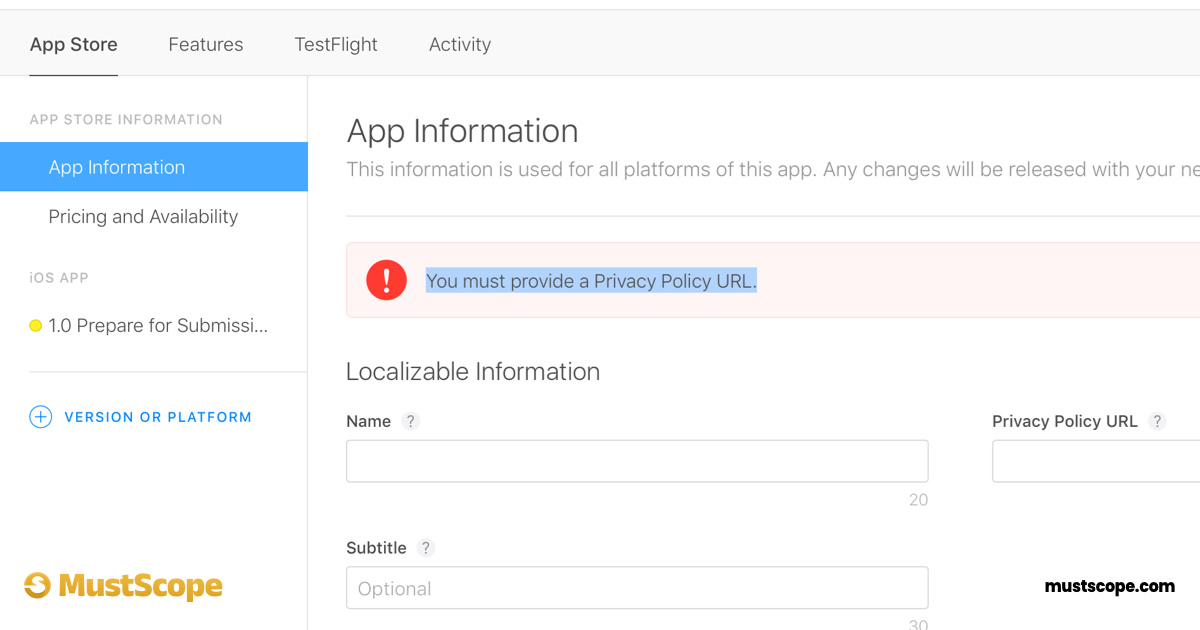Click into the Name input field
The image size is (1200, 630).
point(636,461)
